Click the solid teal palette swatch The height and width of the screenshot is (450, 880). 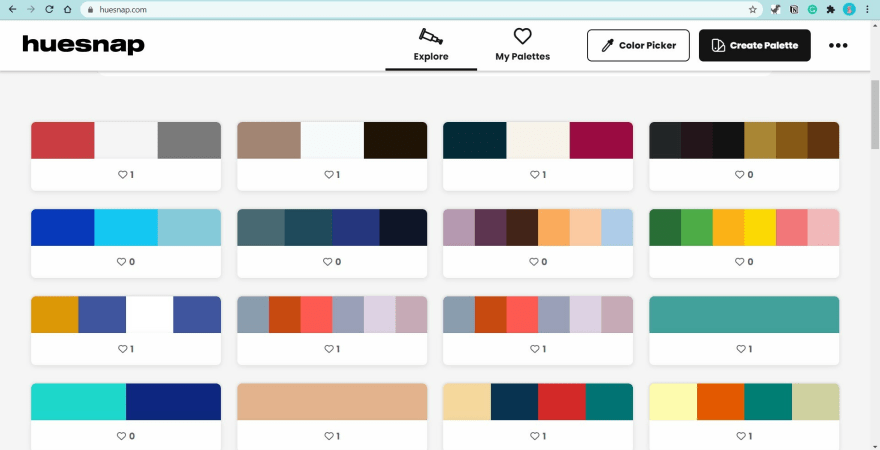click(744, 314)
